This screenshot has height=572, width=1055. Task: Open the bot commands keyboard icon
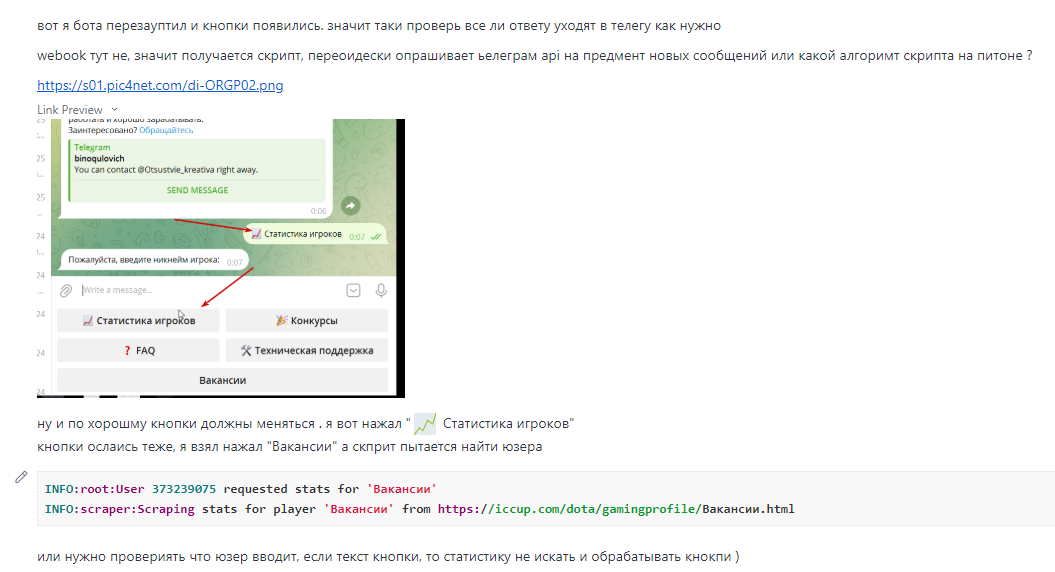tap(353, 290)
